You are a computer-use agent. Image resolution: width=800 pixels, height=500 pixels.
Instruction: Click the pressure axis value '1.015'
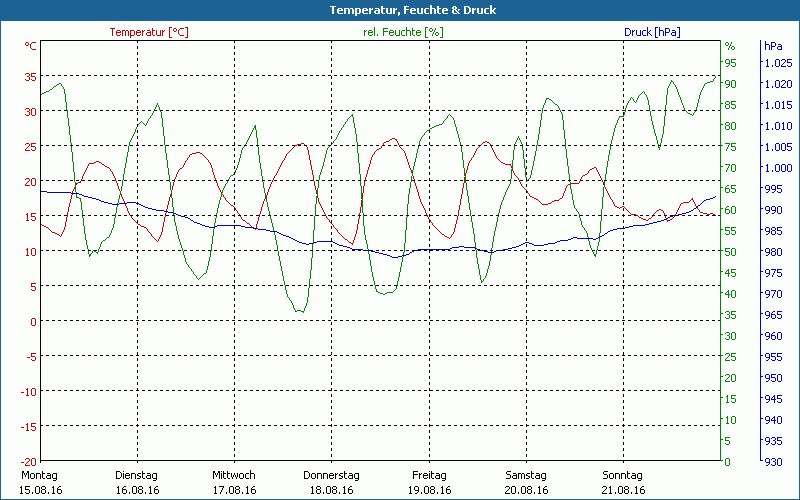click(x=778, y=105)
